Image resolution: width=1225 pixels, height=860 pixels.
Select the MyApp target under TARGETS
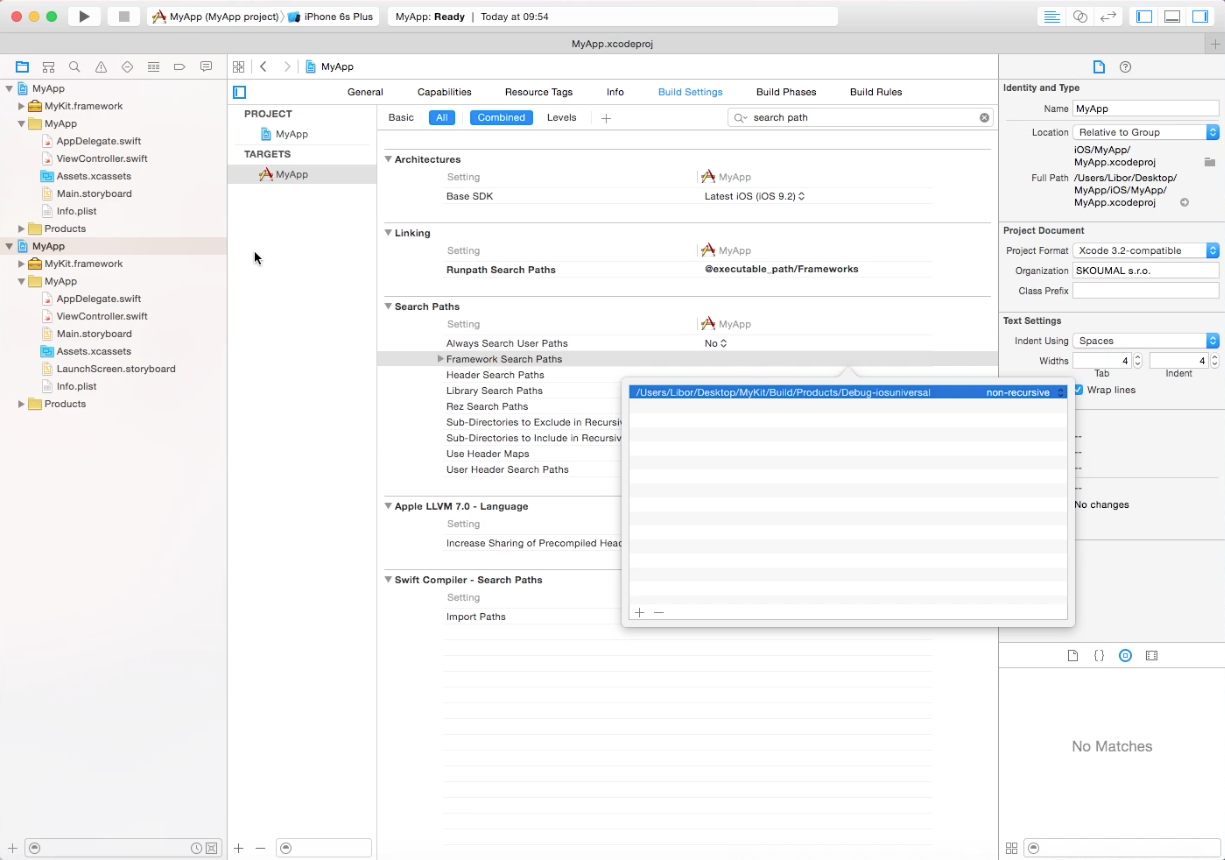[x=283, y=174]
